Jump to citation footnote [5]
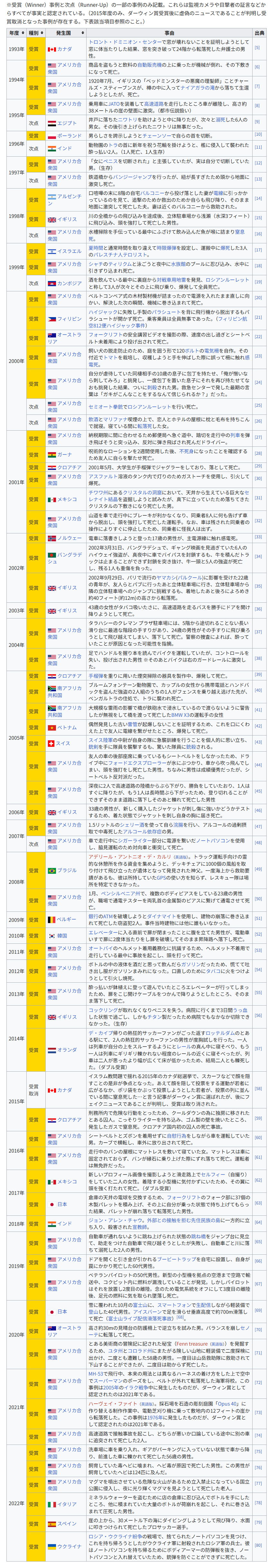Image resolution: width=268 pixels, height=1568 pixels. tap(258, 47)
